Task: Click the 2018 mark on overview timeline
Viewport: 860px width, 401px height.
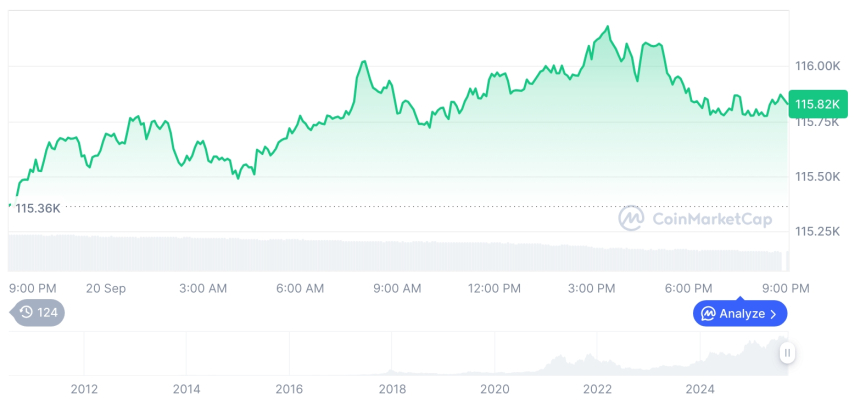Action: (392, 389)
